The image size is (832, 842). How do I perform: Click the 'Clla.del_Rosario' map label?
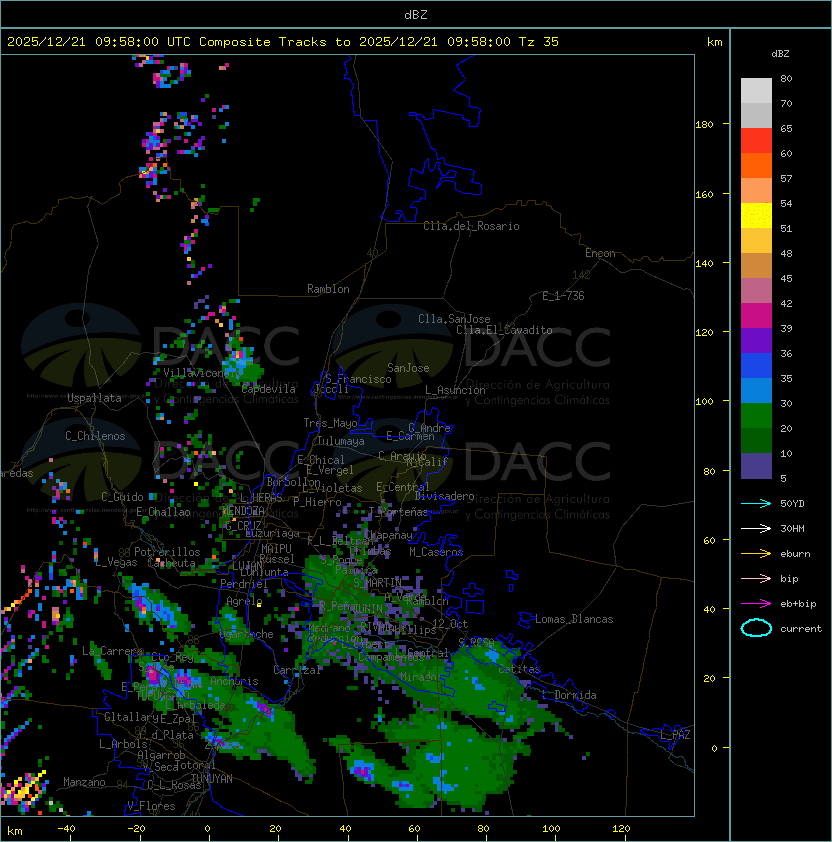click(x=471, y=226)
